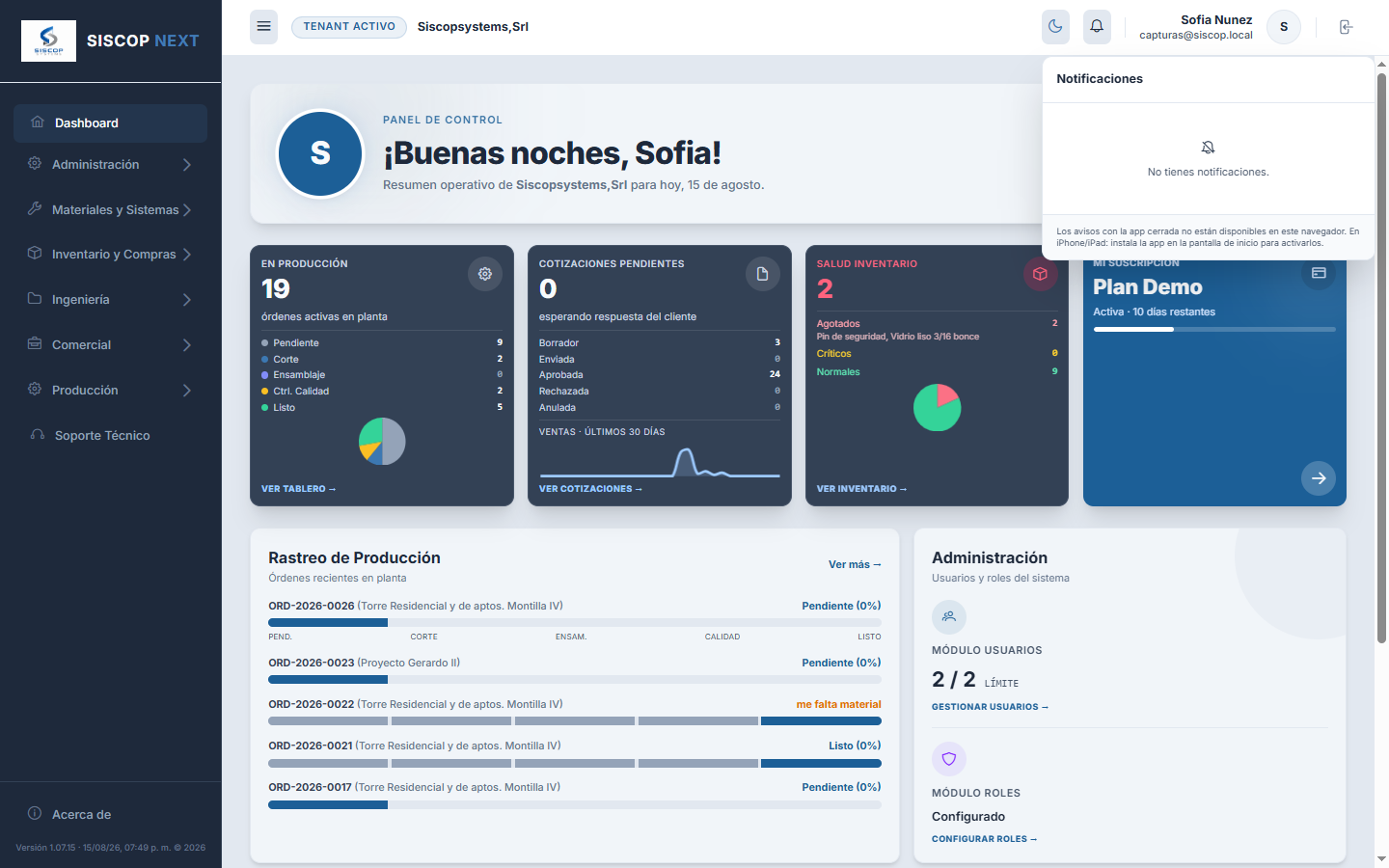1389x868 pixels.
Task: Expand the Ingeniería sidebar menu
Action: click(110, 300)
